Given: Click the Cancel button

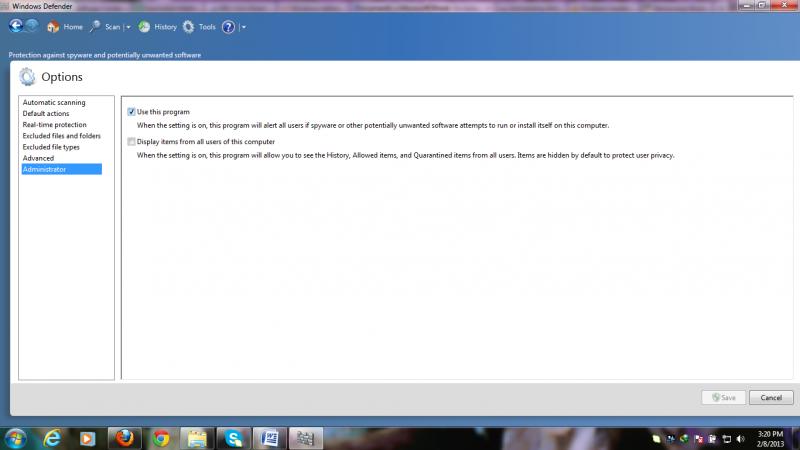Looking at the screenshot, I should click(771, 397).
